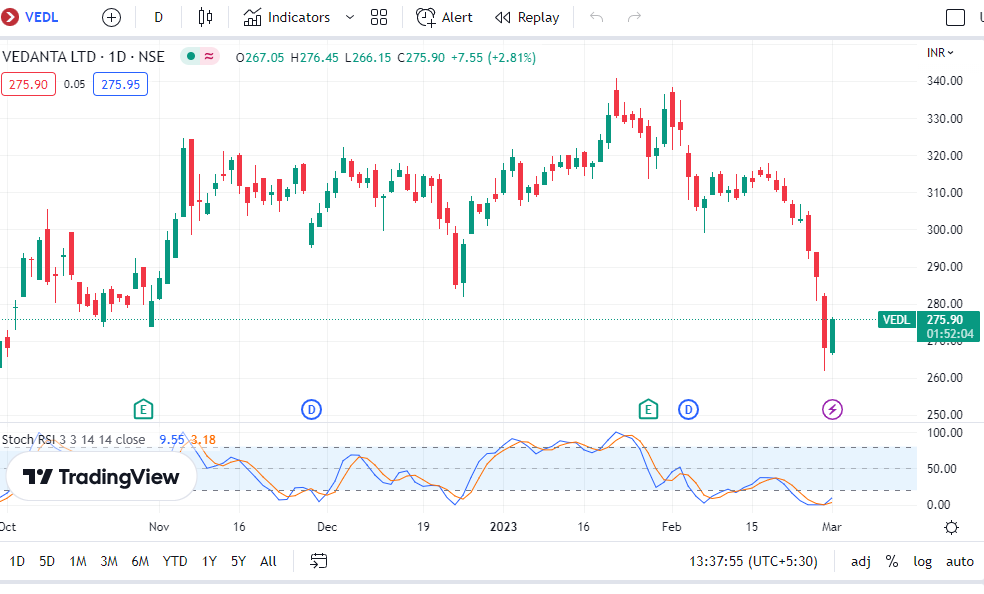Open the earnings marker in late January
The width and height of the screenshot is (984, 594).
coord(648,410)
